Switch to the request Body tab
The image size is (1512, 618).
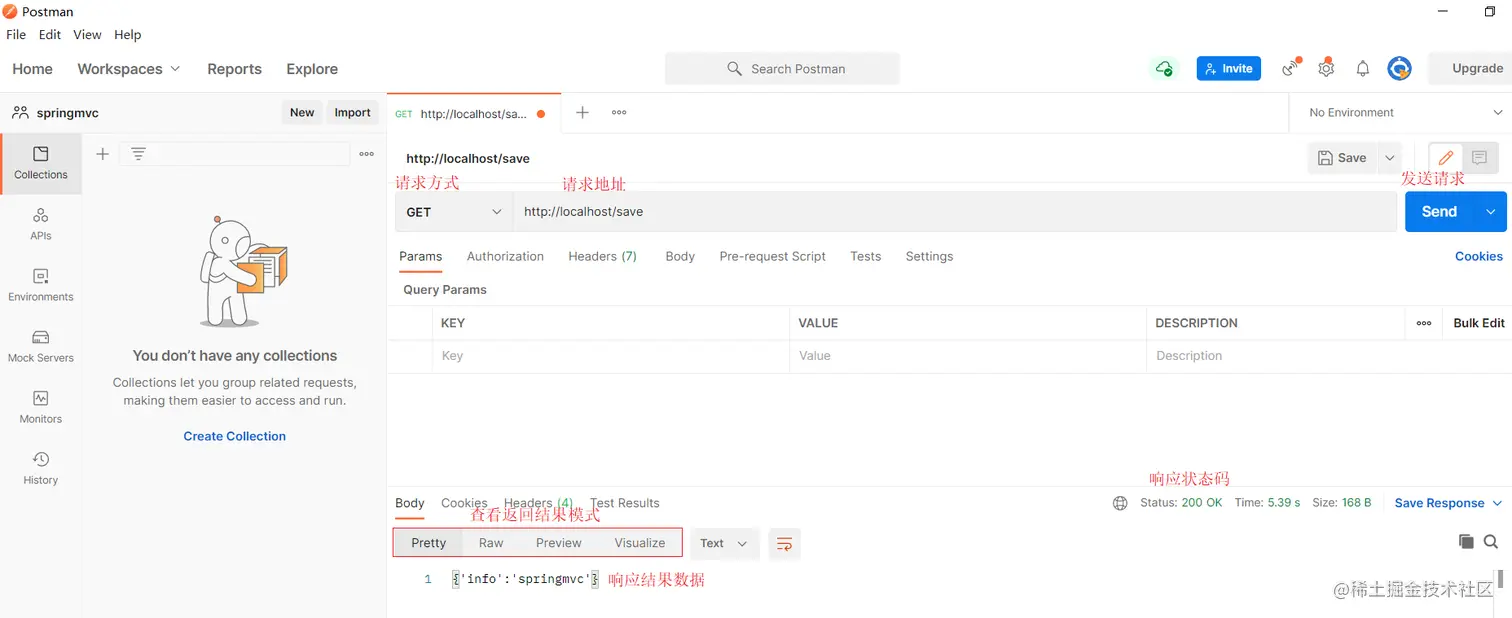680,256
